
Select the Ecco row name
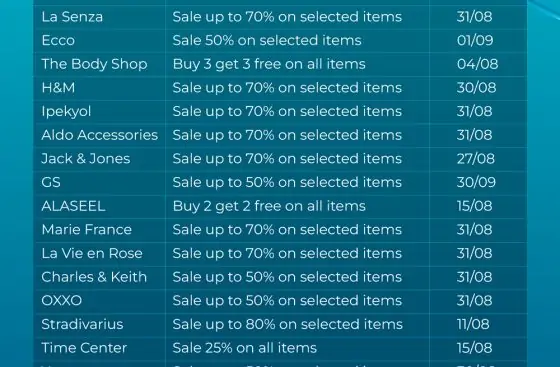[58, 40]
